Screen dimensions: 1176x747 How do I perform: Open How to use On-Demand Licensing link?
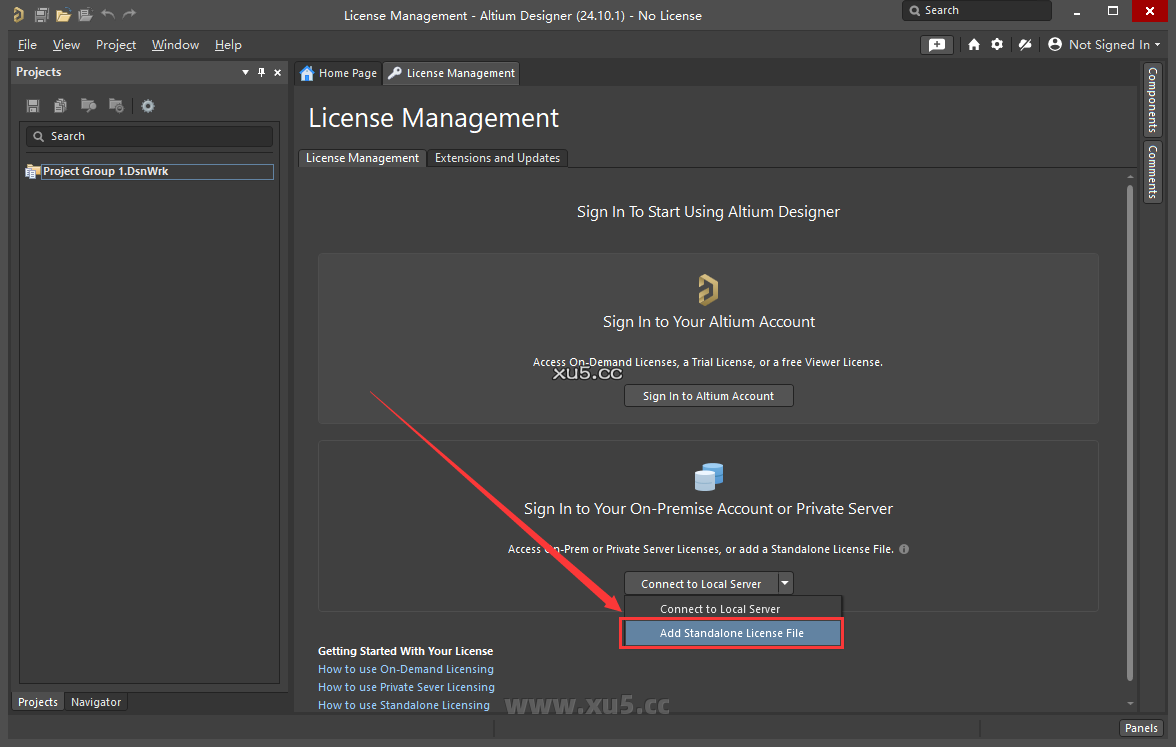pos(405,669)
